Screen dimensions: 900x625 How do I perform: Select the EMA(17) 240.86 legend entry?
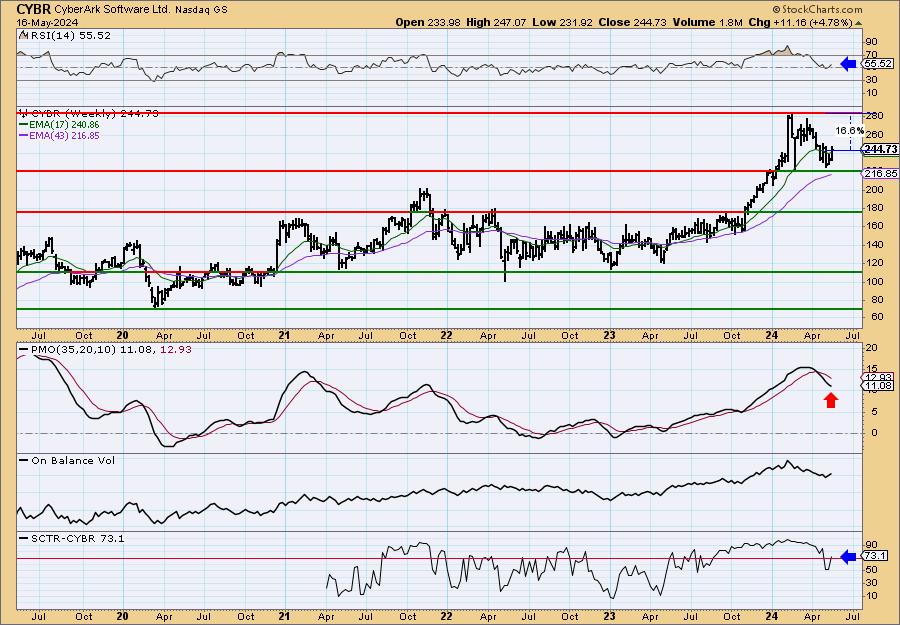pyautogui.click(x=59, y=124)
